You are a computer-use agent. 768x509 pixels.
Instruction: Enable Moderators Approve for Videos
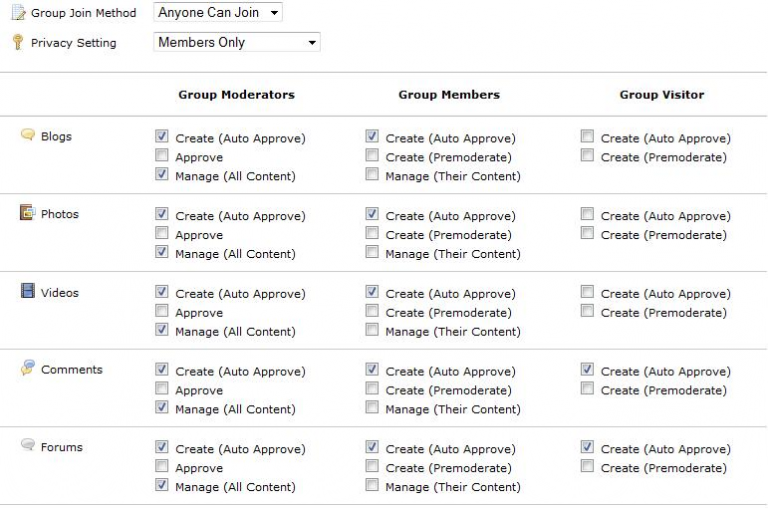click(x=162, y=311)
